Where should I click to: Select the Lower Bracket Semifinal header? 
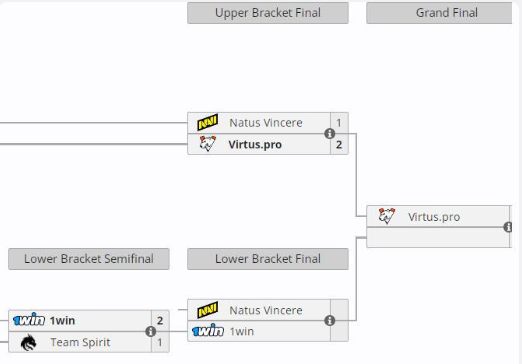[x=89, y=259]
